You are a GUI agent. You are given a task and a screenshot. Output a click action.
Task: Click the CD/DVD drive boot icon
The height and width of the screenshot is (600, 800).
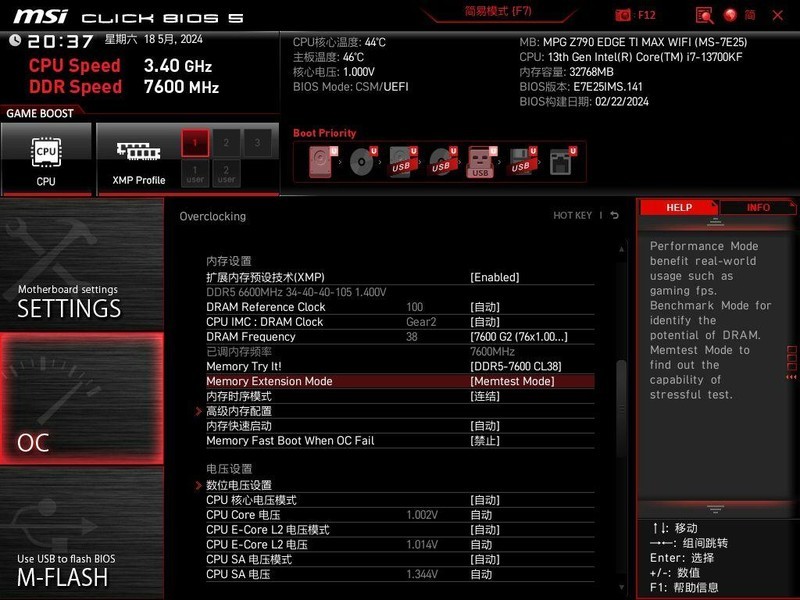(x=362, y=160)
